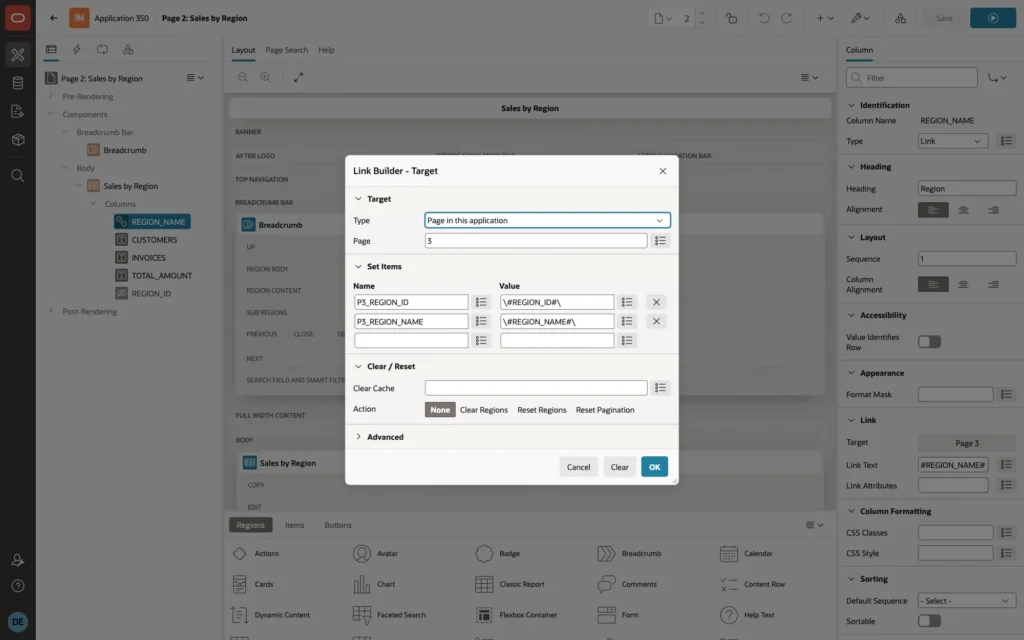Open the page list picker next to Page field
1024x640 pixels.
pyautogui.click(x=660, y=241)
